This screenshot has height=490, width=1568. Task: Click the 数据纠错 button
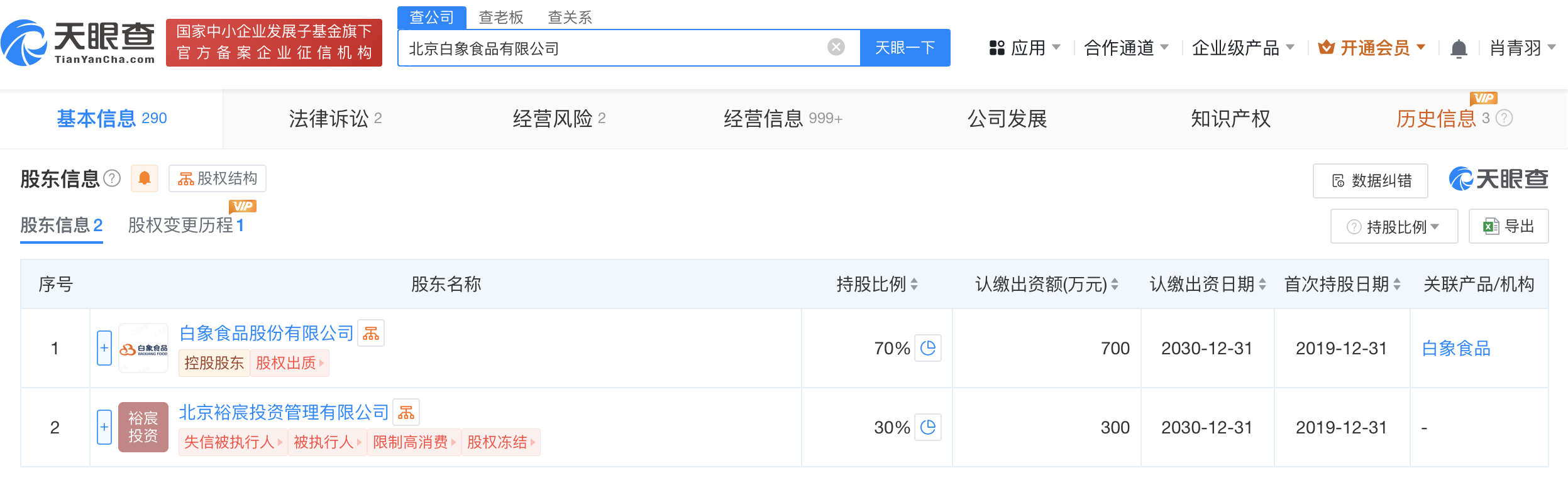pyautogui.click(x=1371, y=181)
